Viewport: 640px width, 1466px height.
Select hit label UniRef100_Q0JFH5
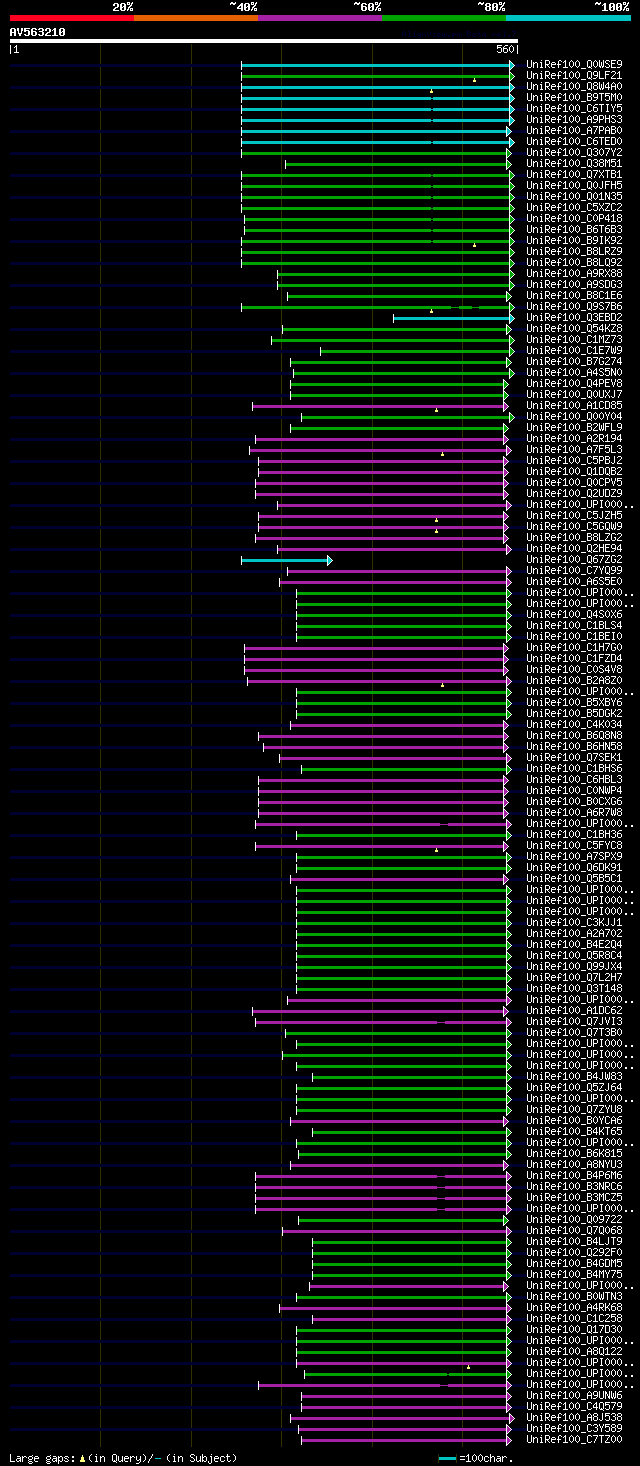[x=574, y=185]
